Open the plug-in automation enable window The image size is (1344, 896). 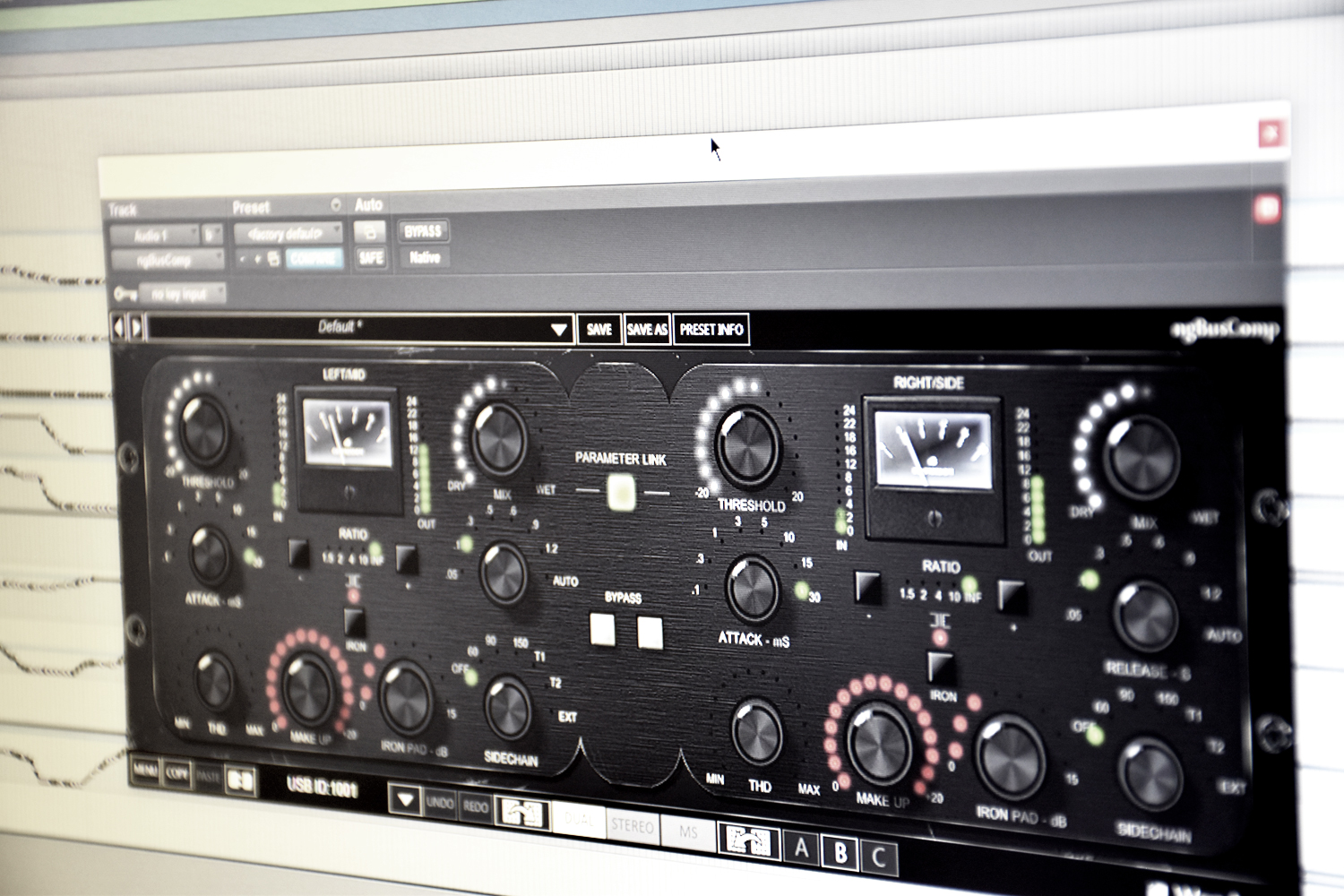tap(369, 232)
